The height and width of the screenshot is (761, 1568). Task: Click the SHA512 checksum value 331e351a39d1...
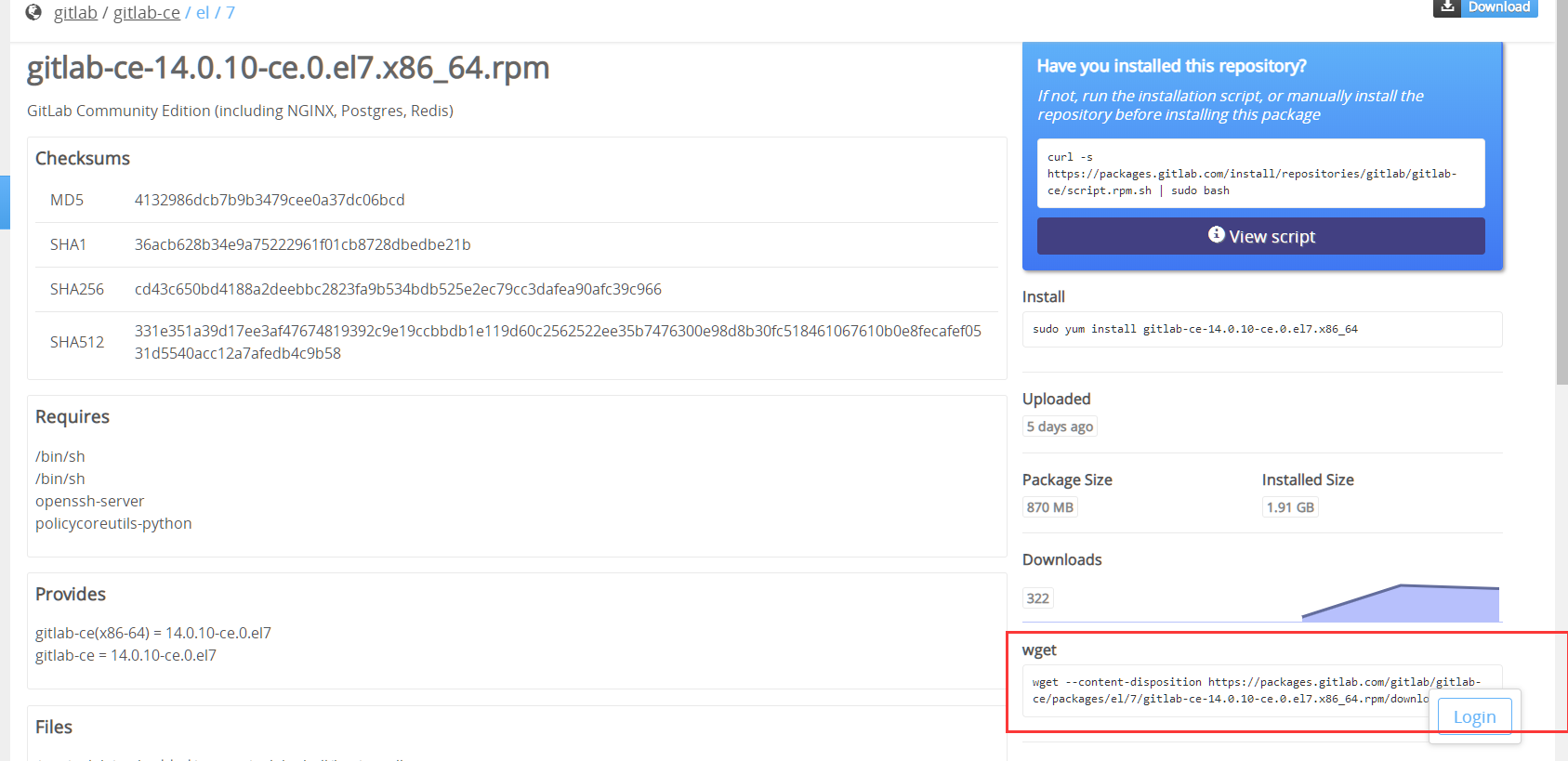(x=558, y=342)
